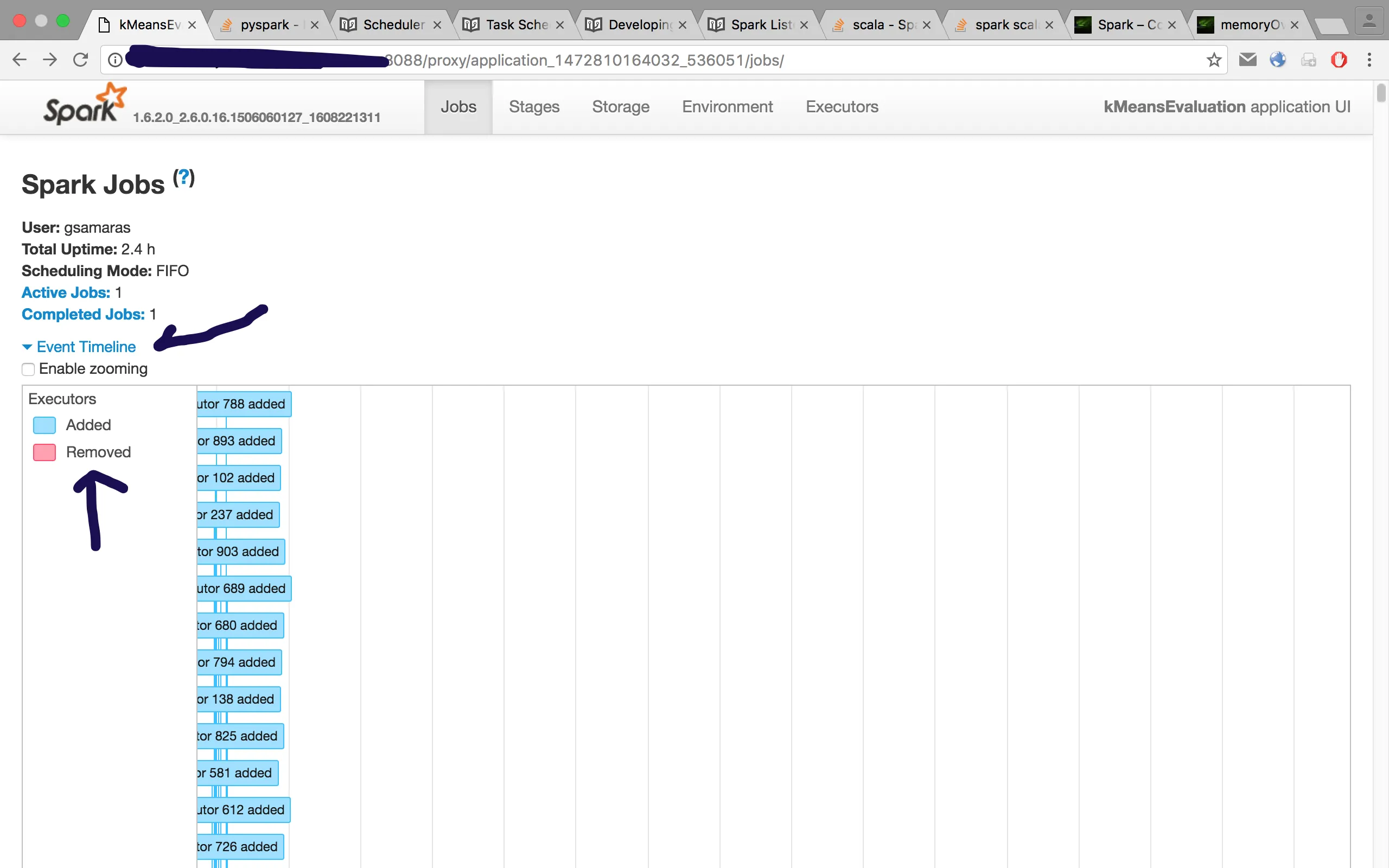This screenshot has width=1389, height=868.
Task: Close the pyspark browser tab
Action: click(315, 25)
